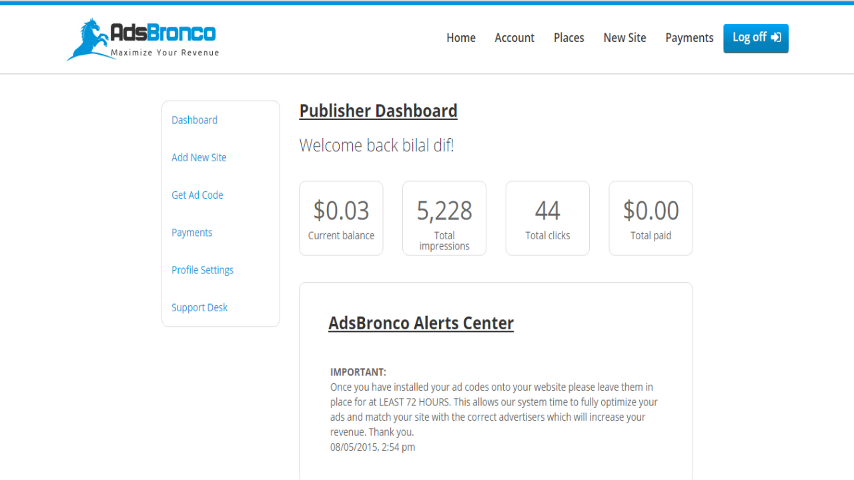The width and height of the screenshot is (854, 480).
Task: Select the $0.00 Total paid card
Action: (650, 218)
